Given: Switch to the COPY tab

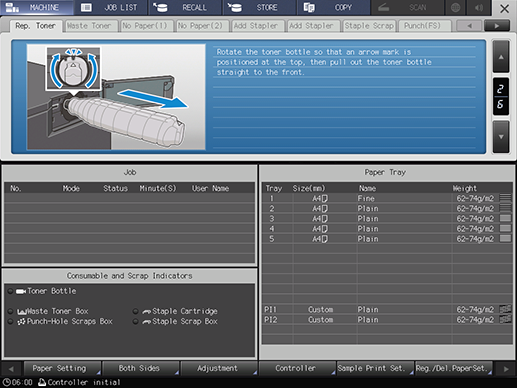Looking at the screenshot, I should [333, 7].
